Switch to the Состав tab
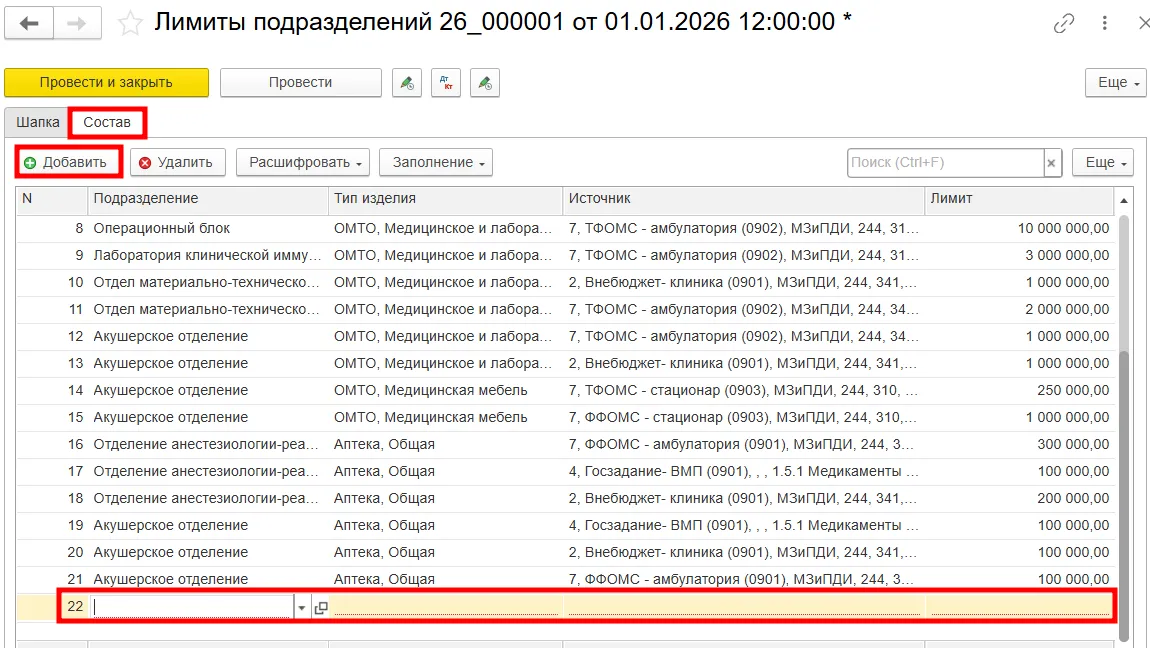Viewport: 1150px width, 648px height. click(x=107, y=122)
